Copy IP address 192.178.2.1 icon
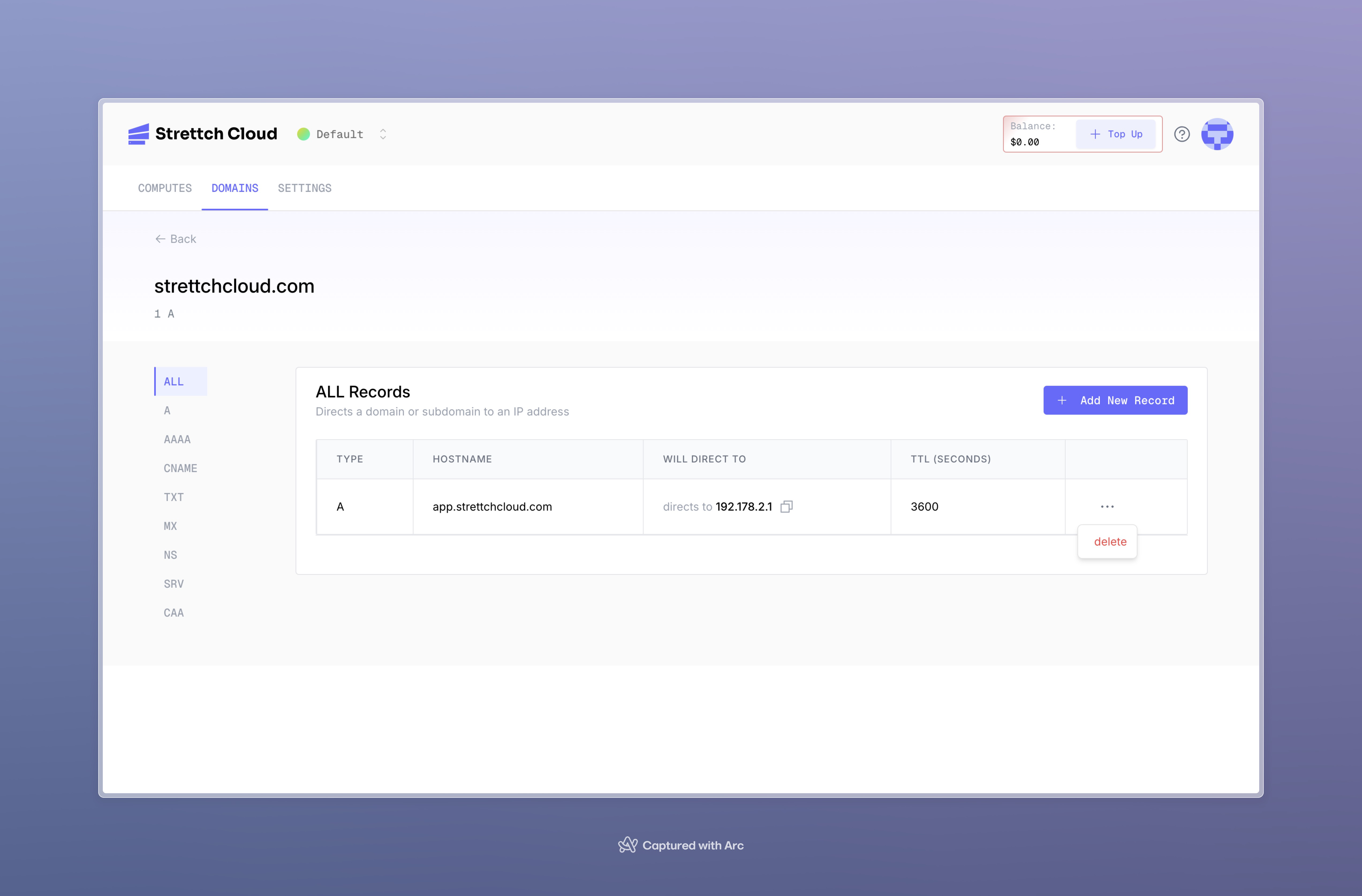The height and width of the screenshot is (896, 1362). pos(786,506)
